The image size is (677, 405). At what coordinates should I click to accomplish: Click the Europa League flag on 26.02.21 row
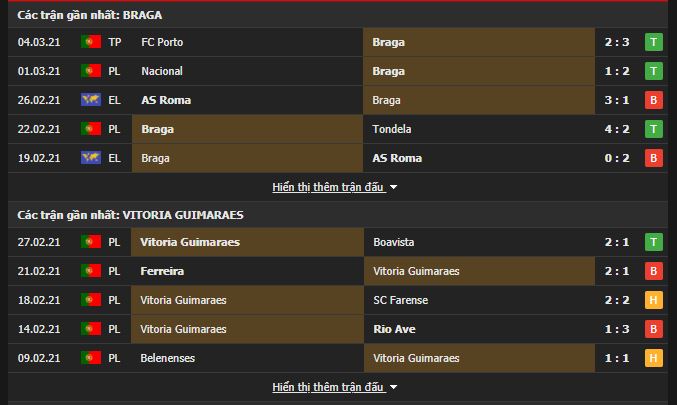(91, 100)
